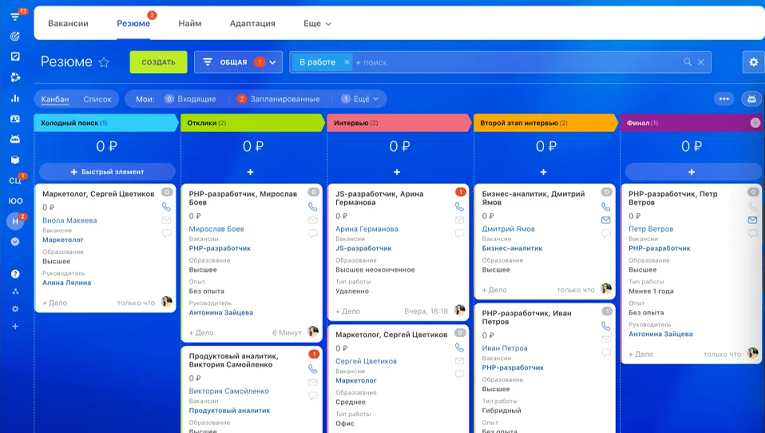765x433 pixels.
Task: Toggle Запланированные counter filter
Action: (279, 99)
